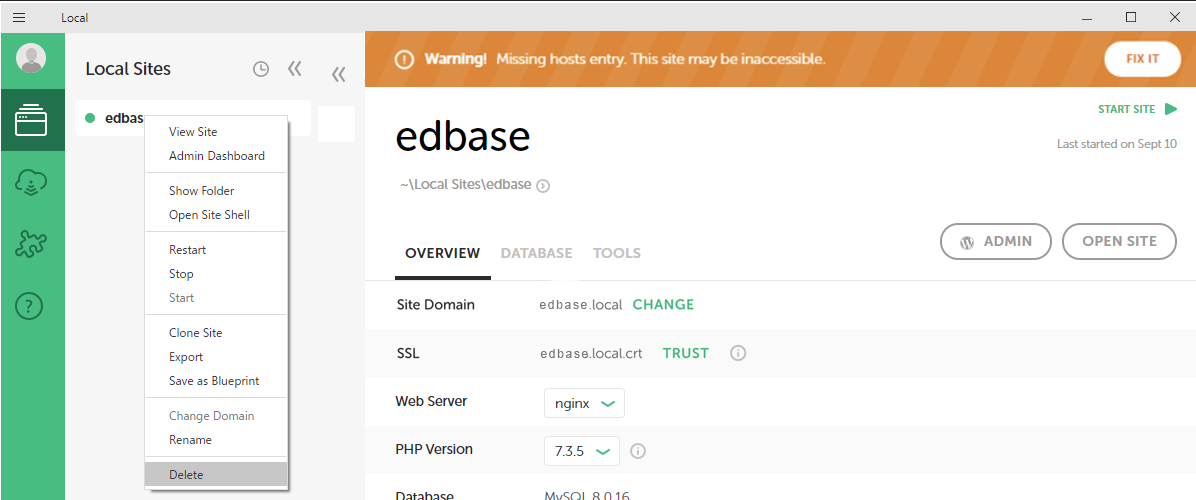The width and height of the screenshot is (1196, 500).
Task: Select the edbase site in list
Action: tap(192, 118)
